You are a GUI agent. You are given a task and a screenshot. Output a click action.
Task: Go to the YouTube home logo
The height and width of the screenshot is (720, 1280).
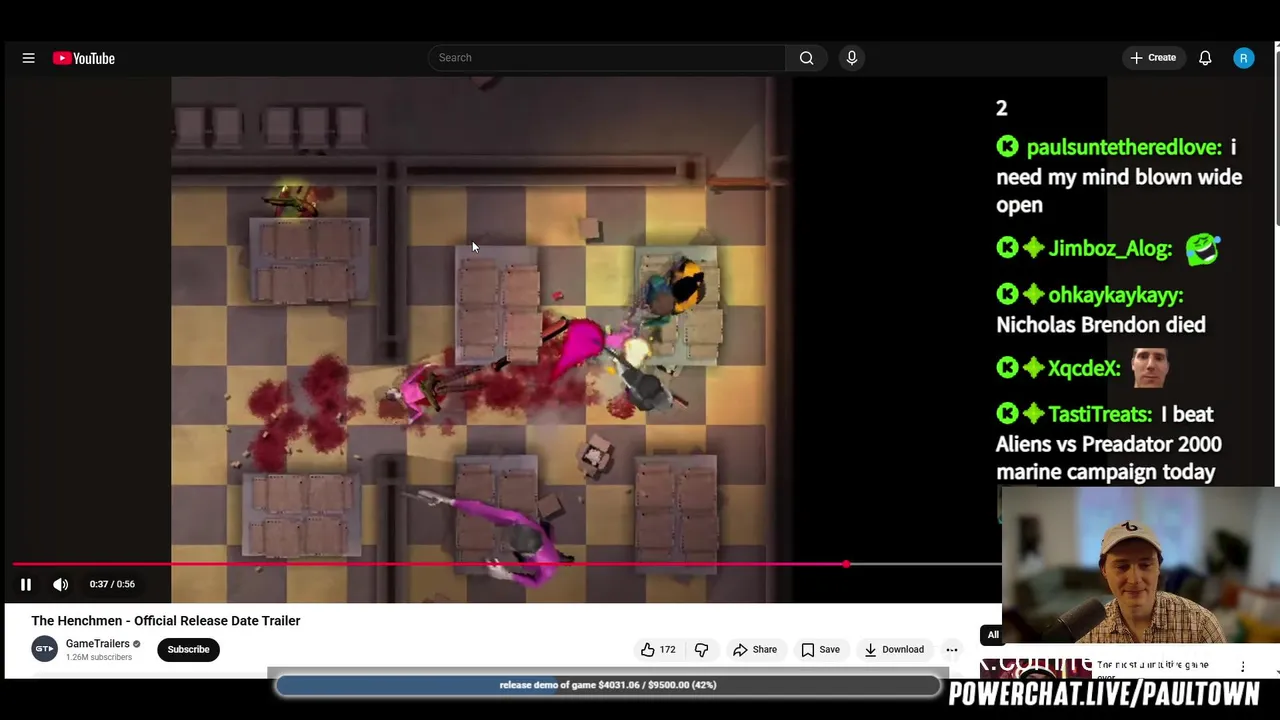(84, 58)
